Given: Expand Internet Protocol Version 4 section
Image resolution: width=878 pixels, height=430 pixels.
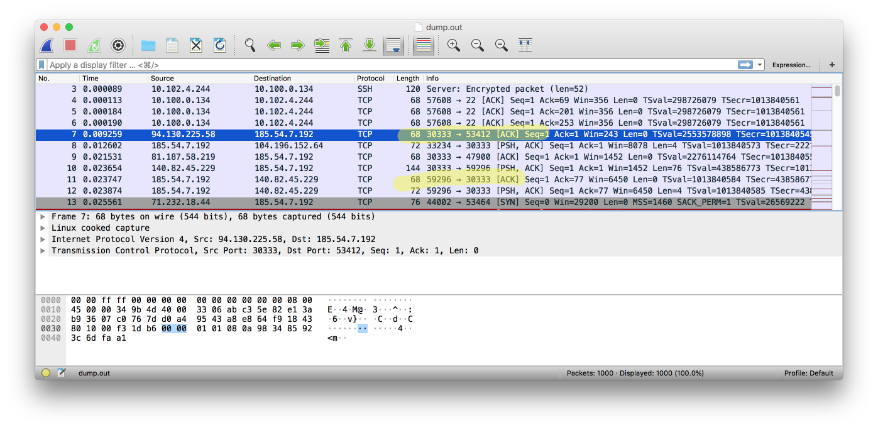Looking at the screenshot, I should coord(42,239).
